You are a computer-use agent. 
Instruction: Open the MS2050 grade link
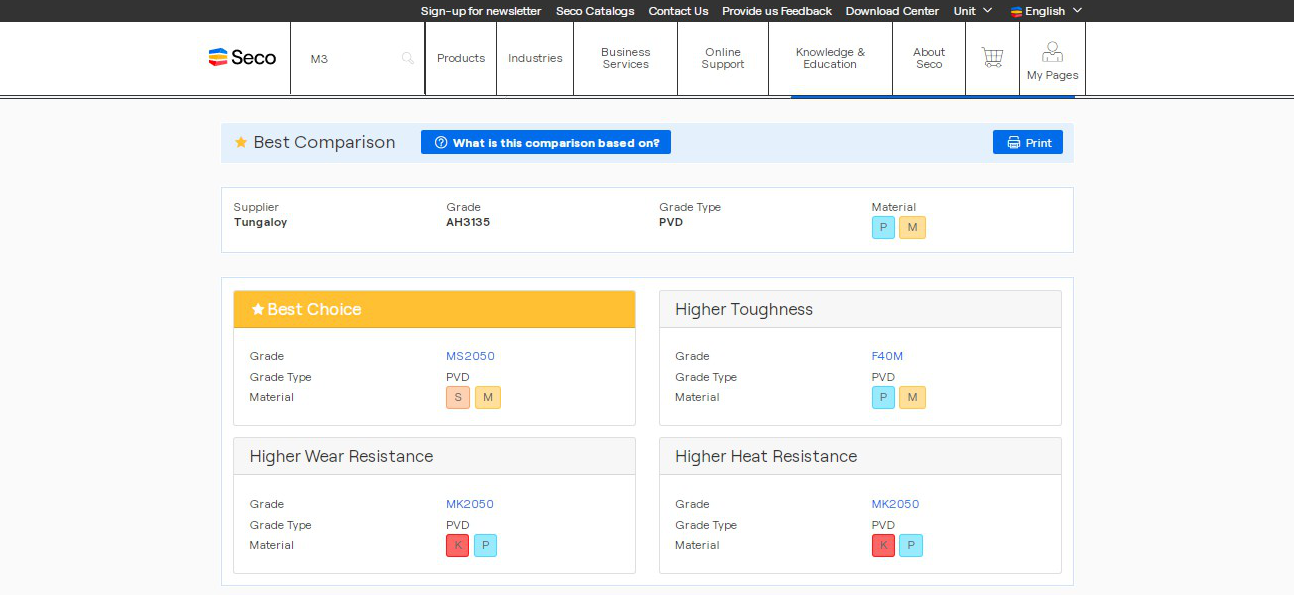point(470,356)
